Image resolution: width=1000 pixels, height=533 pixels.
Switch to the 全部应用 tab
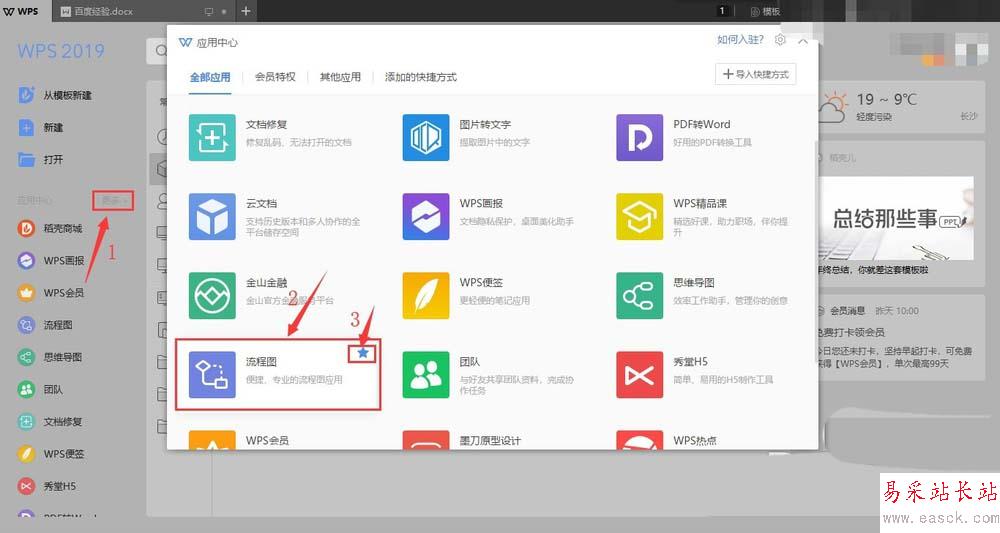210,77
